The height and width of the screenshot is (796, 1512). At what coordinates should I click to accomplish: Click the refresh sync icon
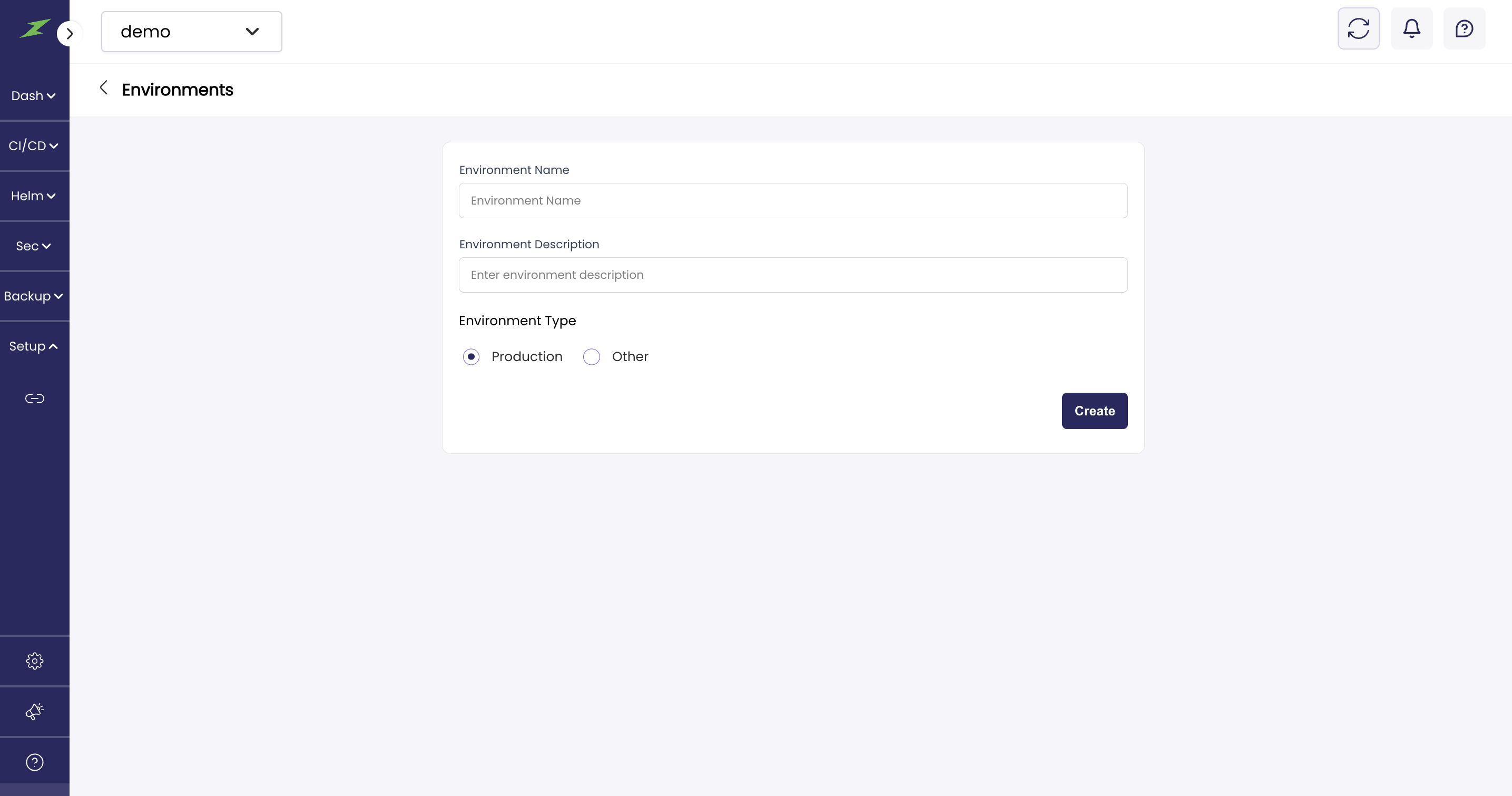click(x=1358, y=28)
